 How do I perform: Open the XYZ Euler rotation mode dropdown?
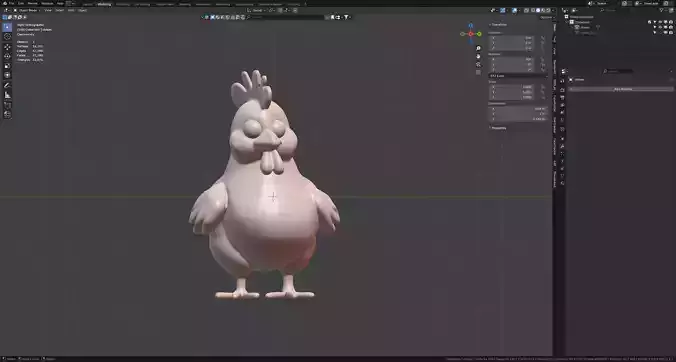point(518,75)
